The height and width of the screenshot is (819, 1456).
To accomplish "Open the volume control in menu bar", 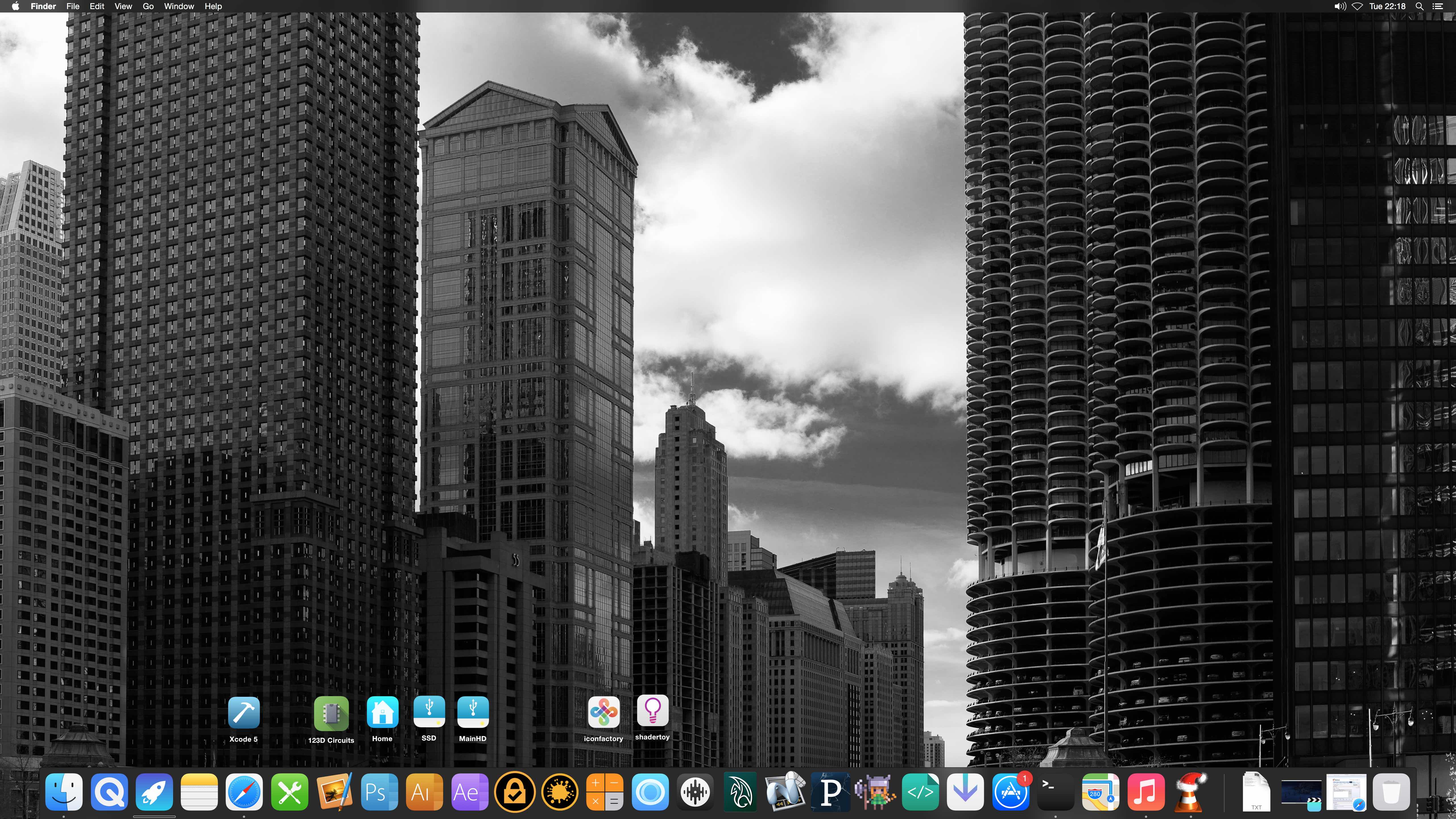I will pyautogui.click(x=1340, y=6).
